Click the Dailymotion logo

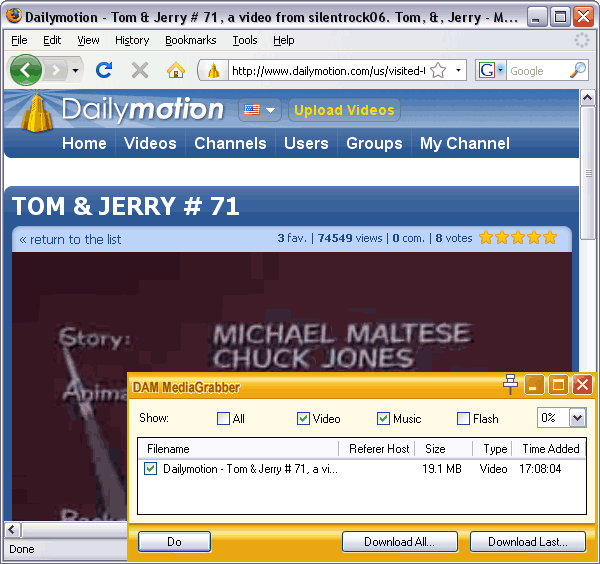point(122,111)
